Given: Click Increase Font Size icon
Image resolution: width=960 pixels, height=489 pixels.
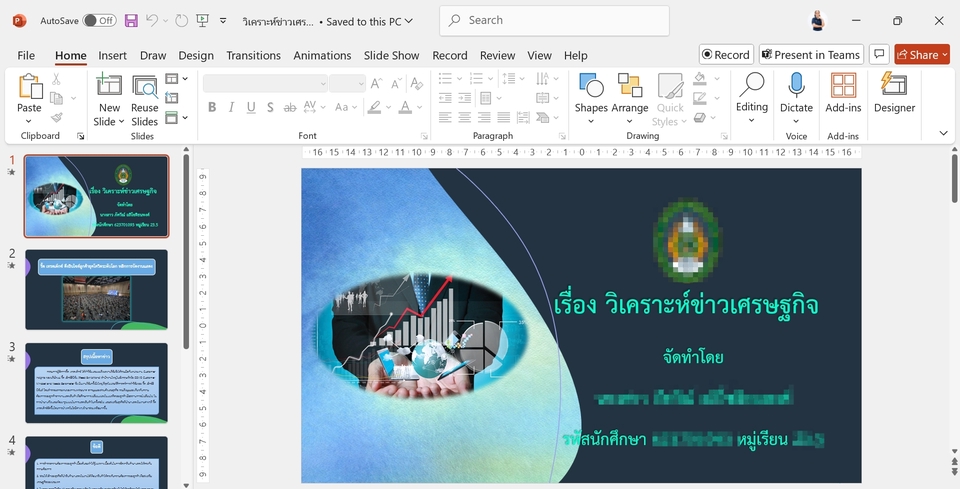Looking at the screenshot, I should click(377, 83).
